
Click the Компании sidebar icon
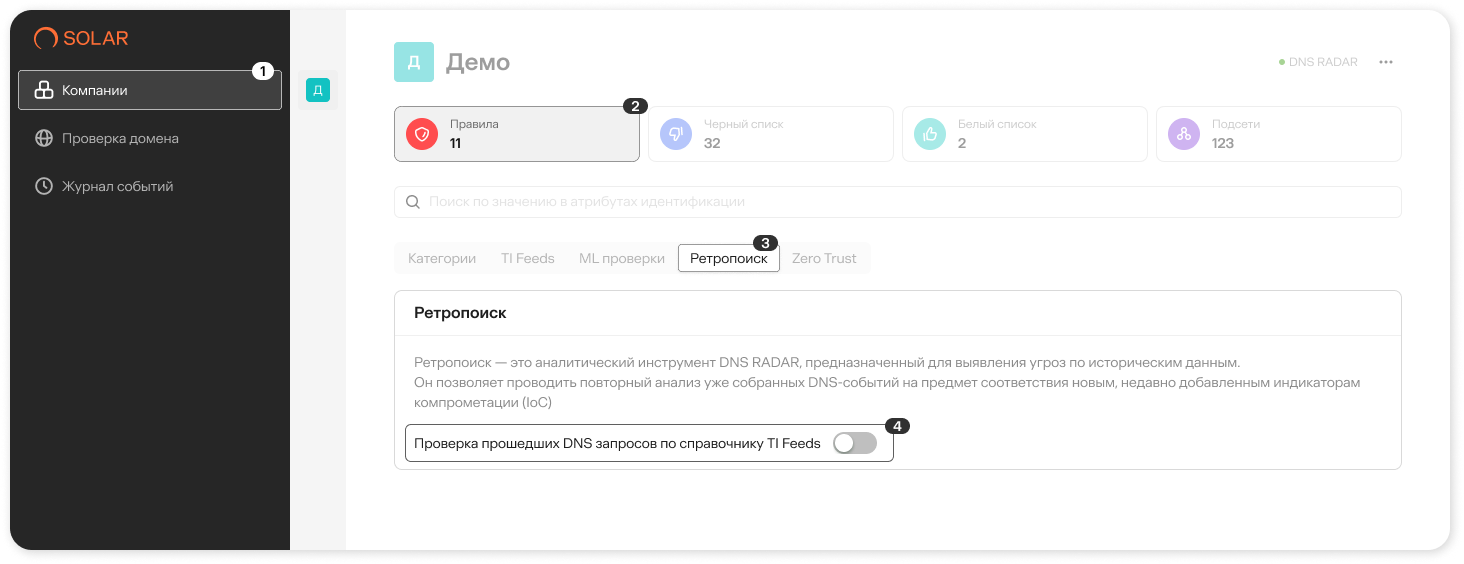(44, 90)
